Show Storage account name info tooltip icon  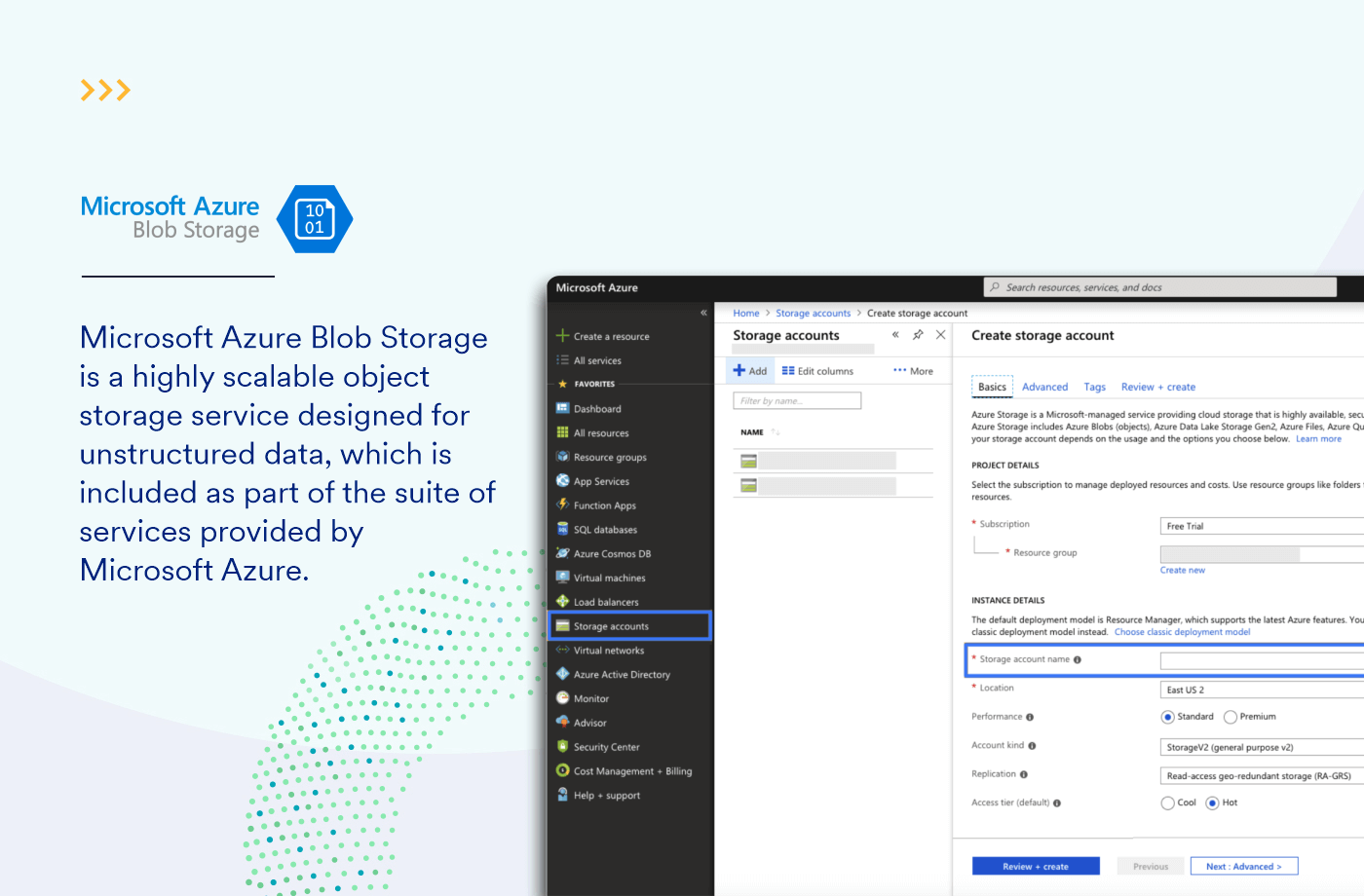1077,659
